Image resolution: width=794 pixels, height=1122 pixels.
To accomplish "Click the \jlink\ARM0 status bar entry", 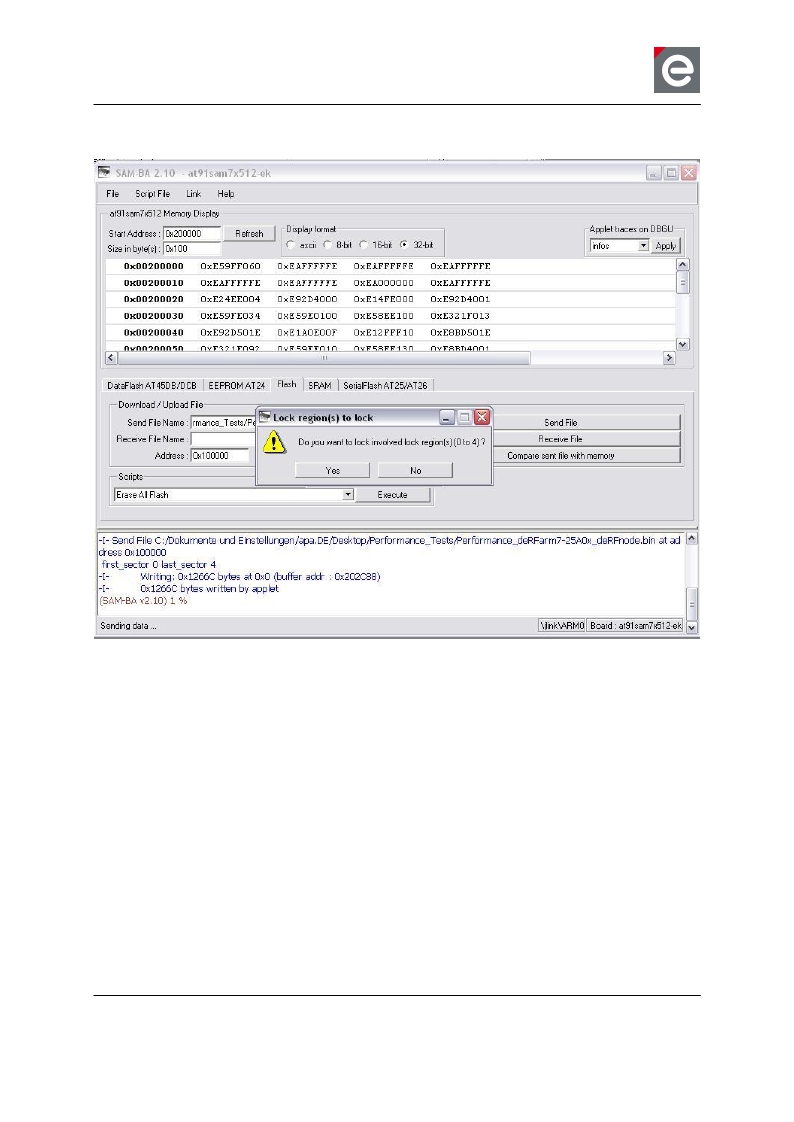I will 562,625.
